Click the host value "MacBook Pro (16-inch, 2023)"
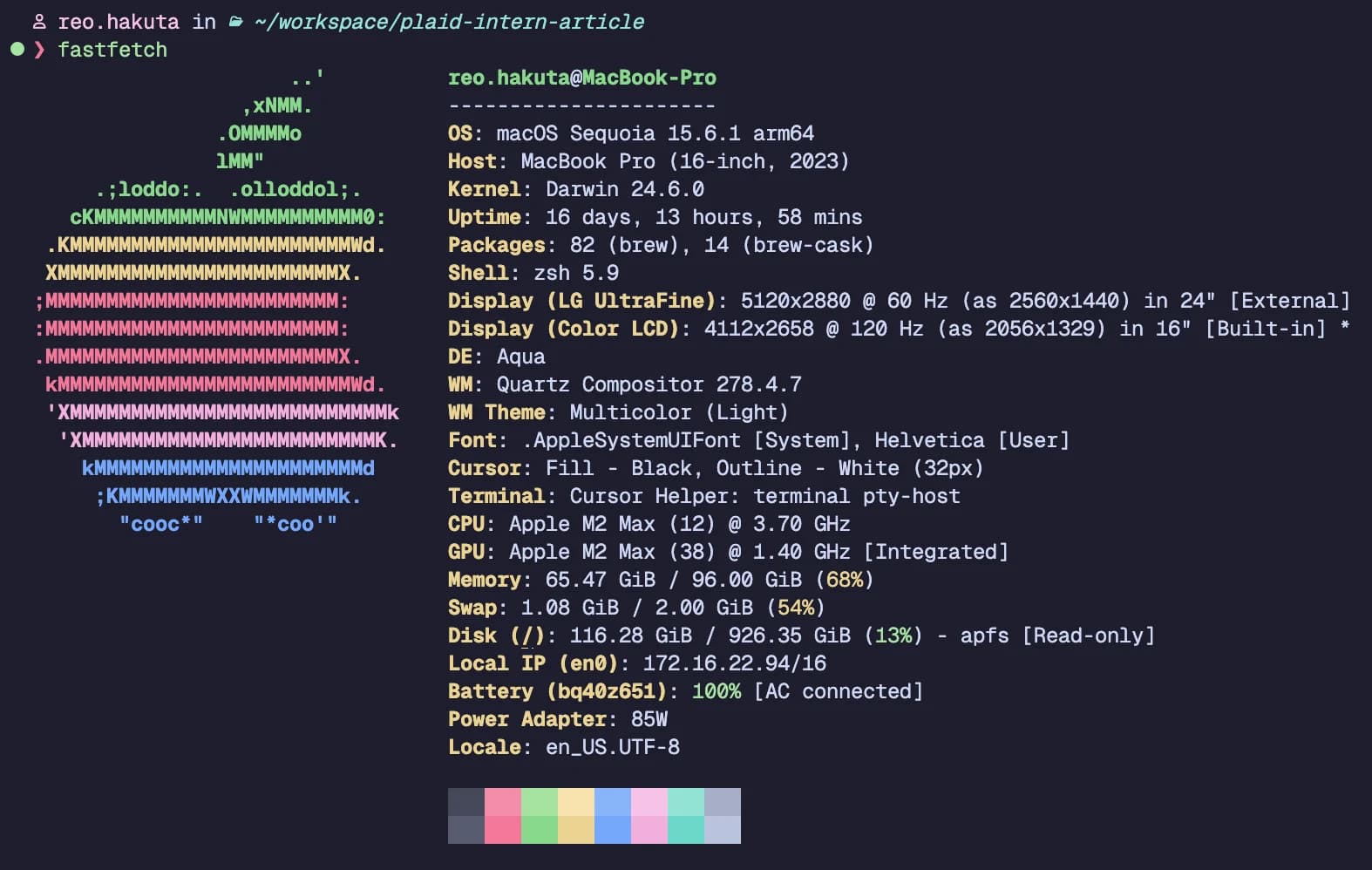 point(685,161)
